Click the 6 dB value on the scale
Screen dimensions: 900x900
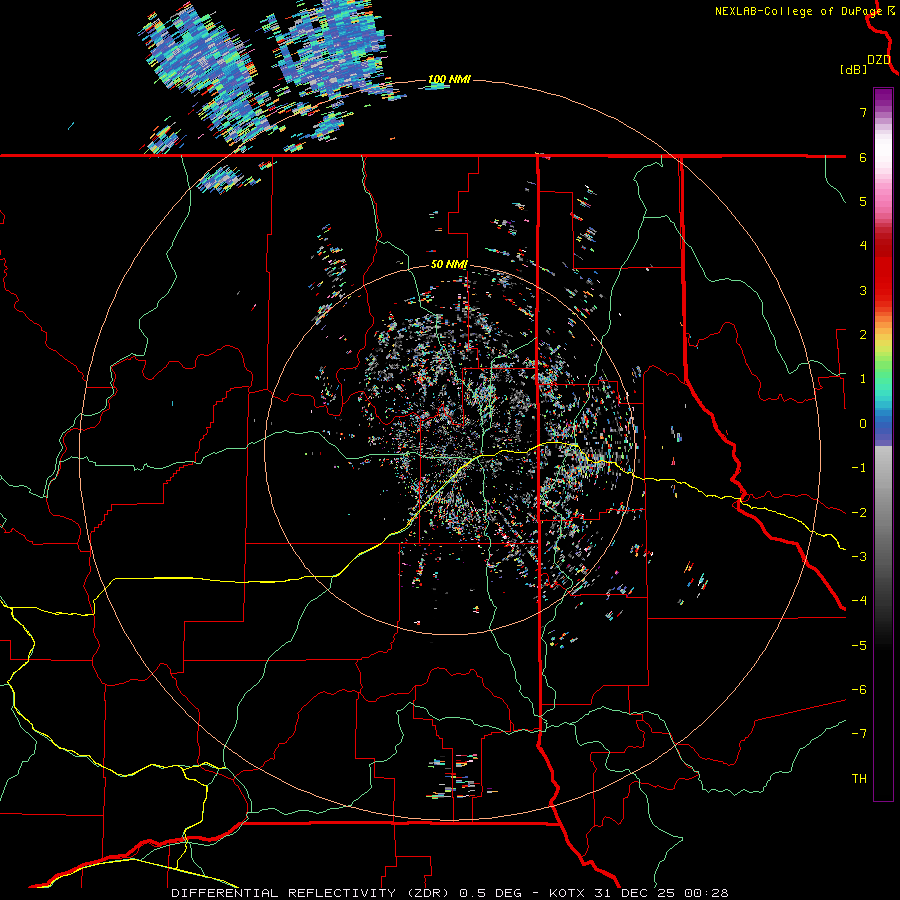[863, 157]
